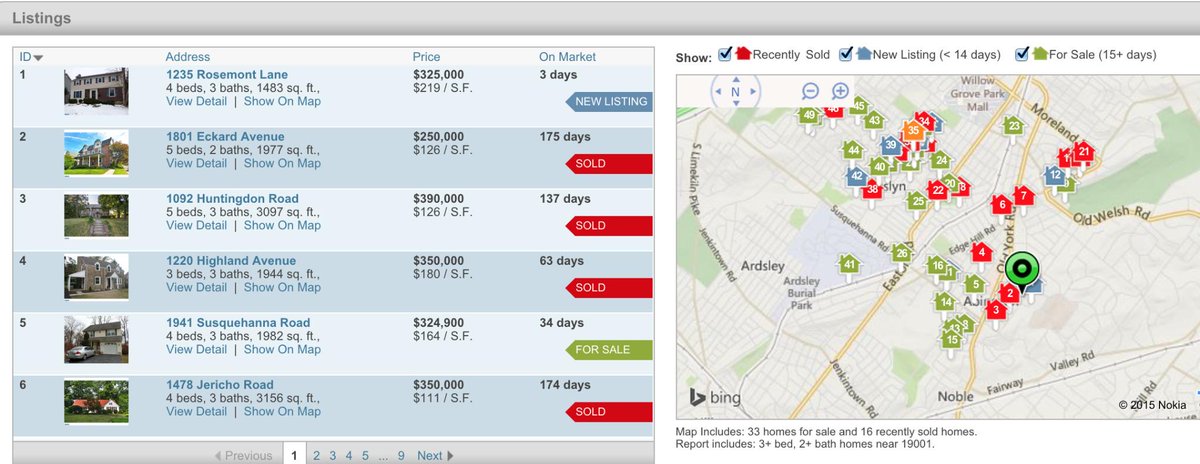Select red map marker 7
1200x464 pixels.
(x=1021, y=196)
